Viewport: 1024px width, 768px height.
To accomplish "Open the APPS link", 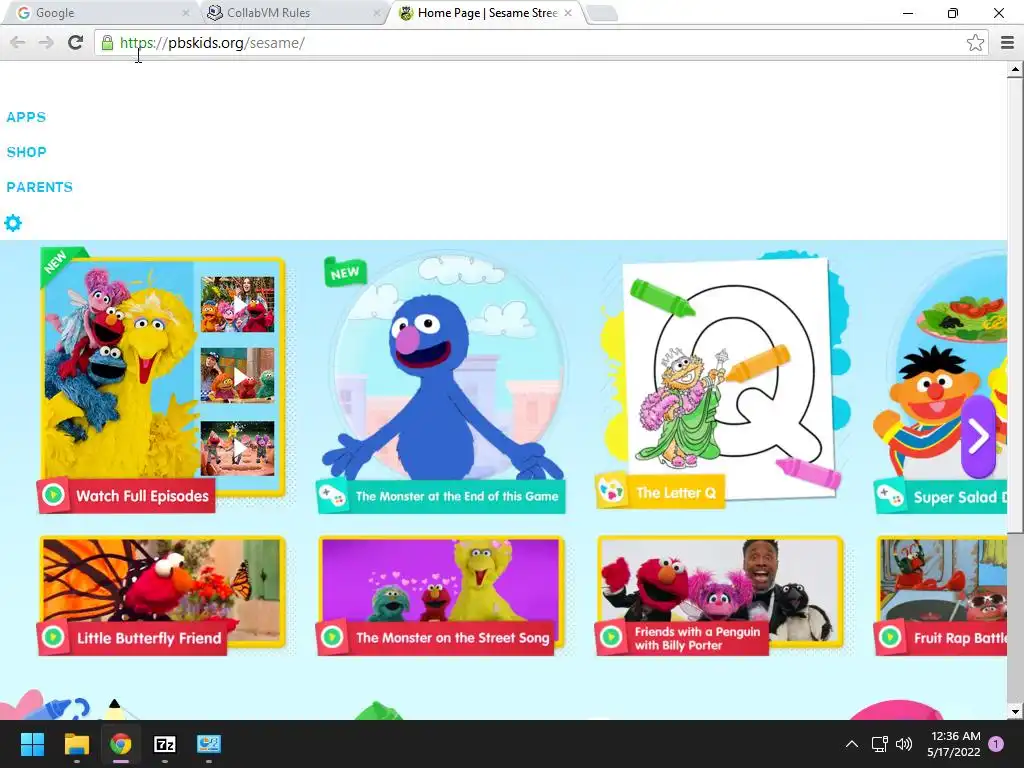I will 26,117.
